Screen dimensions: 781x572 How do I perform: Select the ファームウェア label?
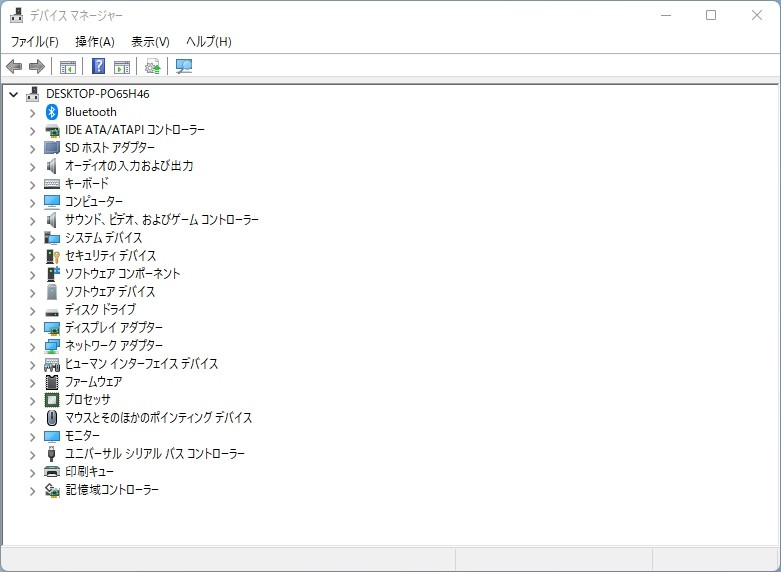[94, 382]
